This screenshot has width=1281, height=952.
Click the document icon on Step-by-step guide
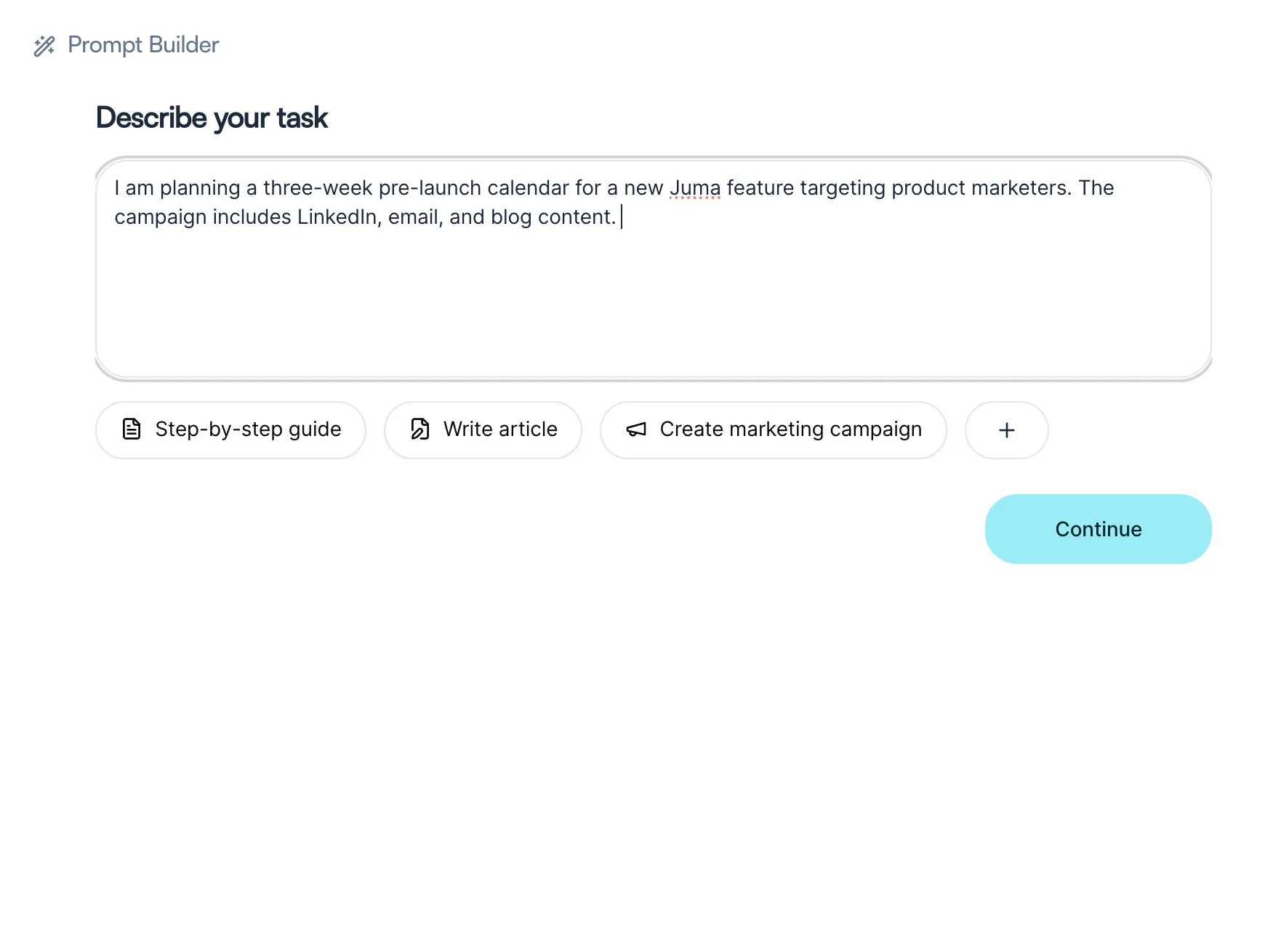132,429
